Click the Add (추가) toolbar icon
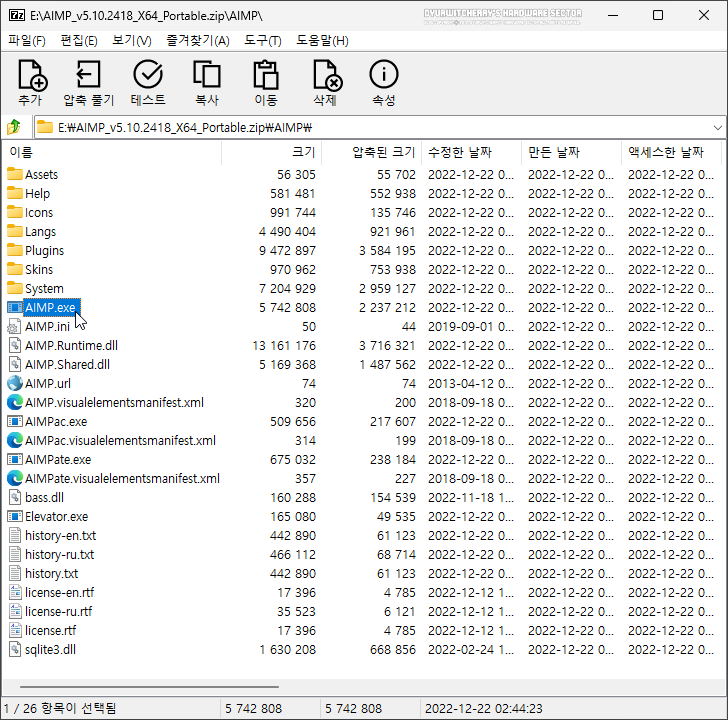728x720 pixels. tap(32, 75)
